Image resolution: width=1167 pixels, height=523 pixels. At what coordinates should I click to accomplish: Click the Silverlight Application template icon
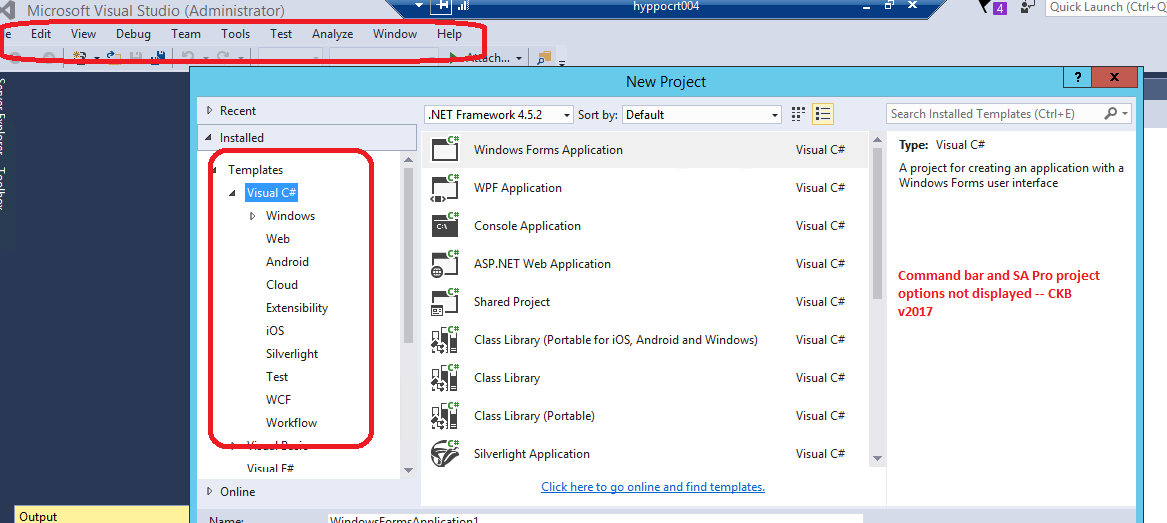pos(446,453)
